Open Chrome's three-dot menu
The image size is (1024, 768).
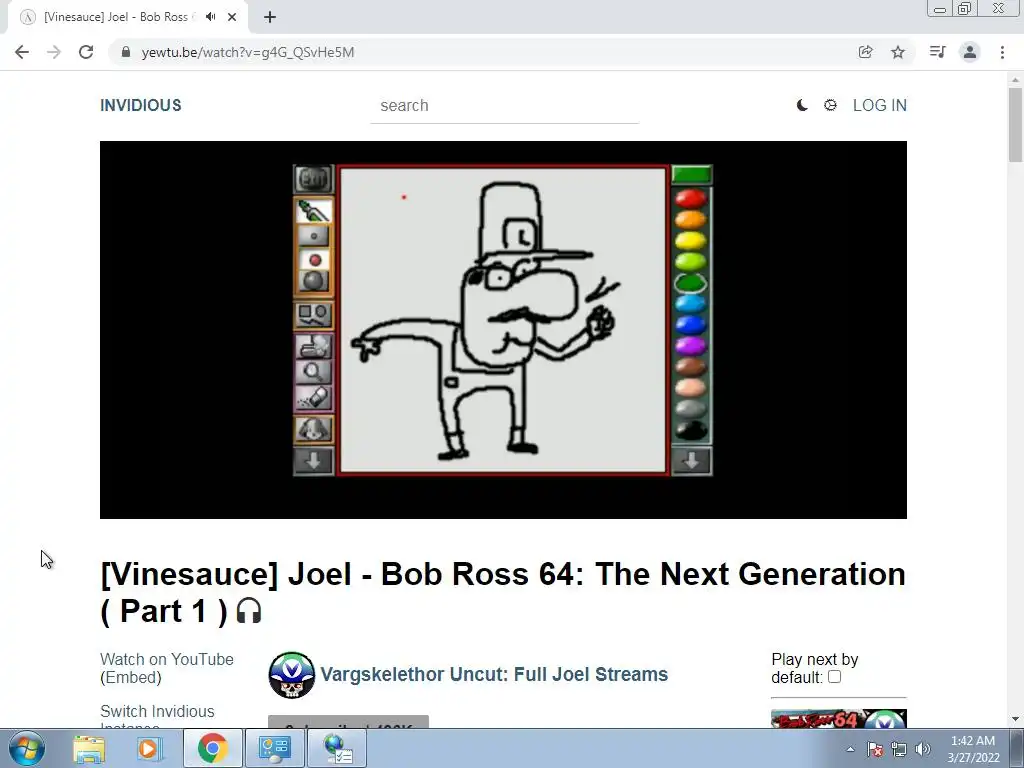1002,52
